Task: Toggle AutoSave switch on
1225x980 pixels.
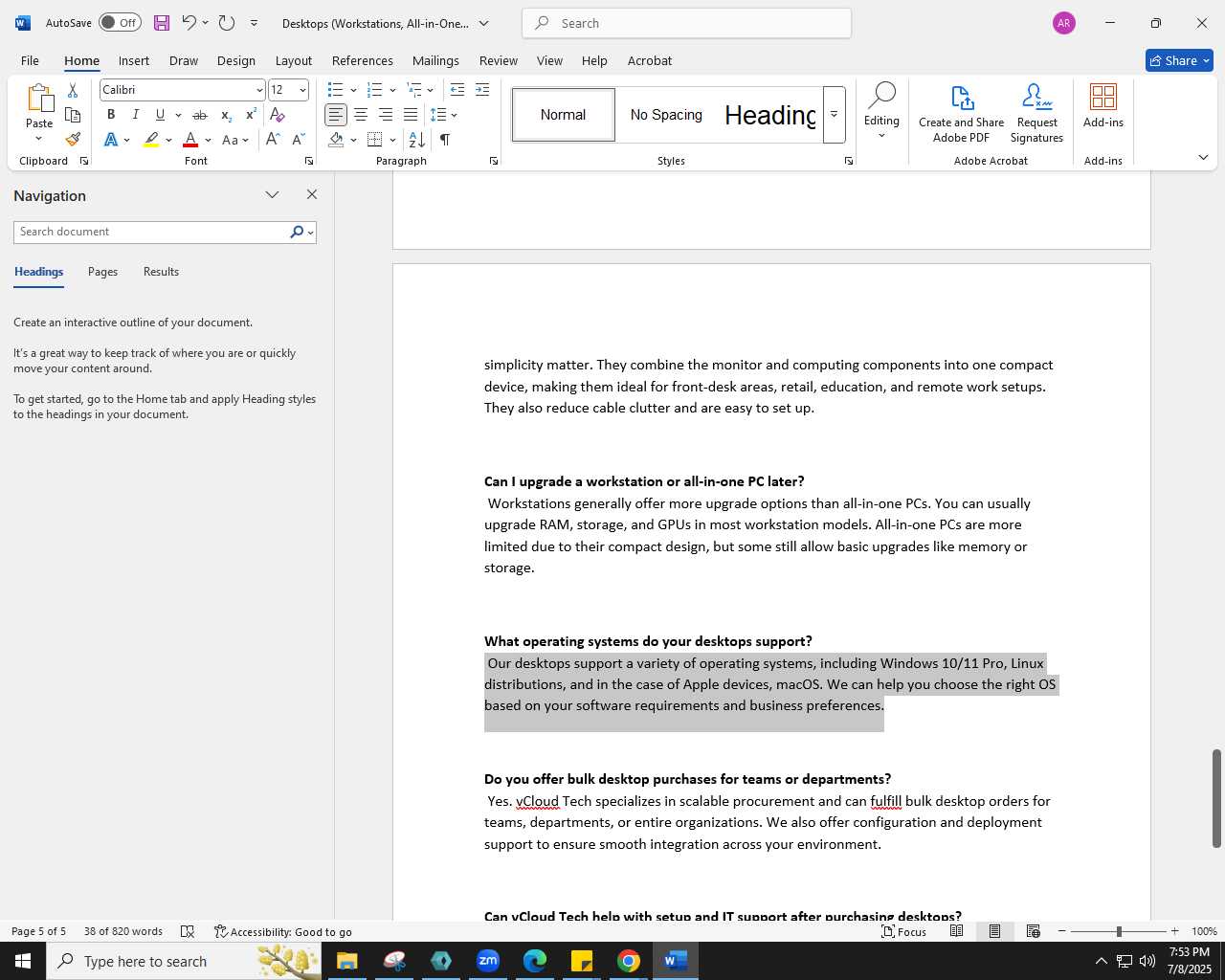Action: pos(120,23)
